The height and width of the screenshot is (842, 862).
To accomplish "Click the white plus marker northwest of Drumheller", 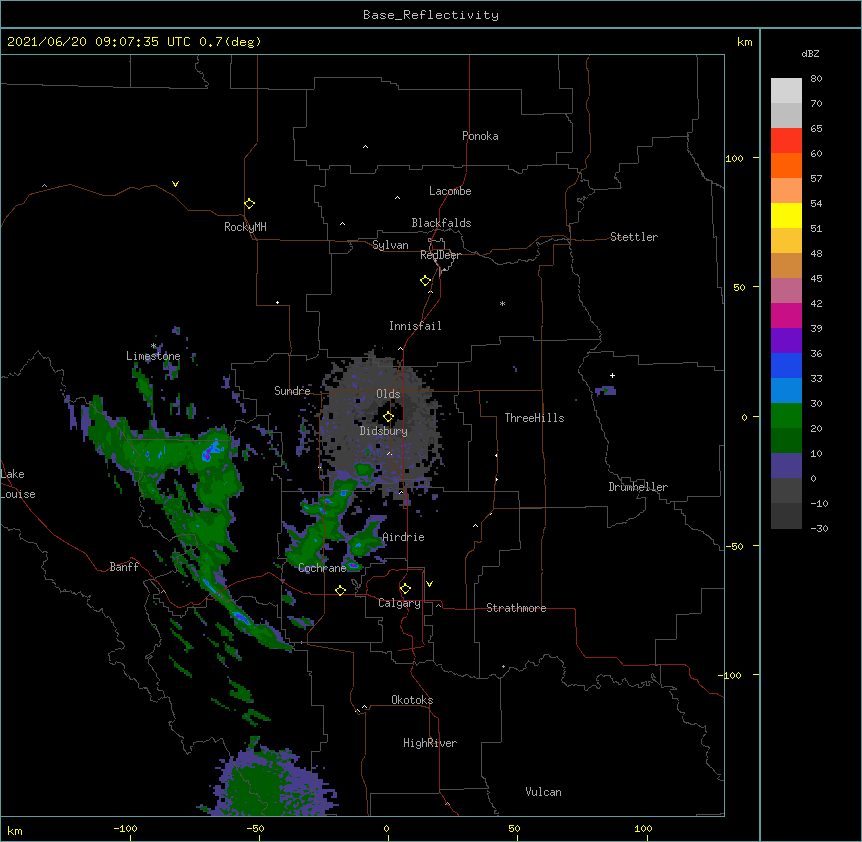I will point(612,375).
